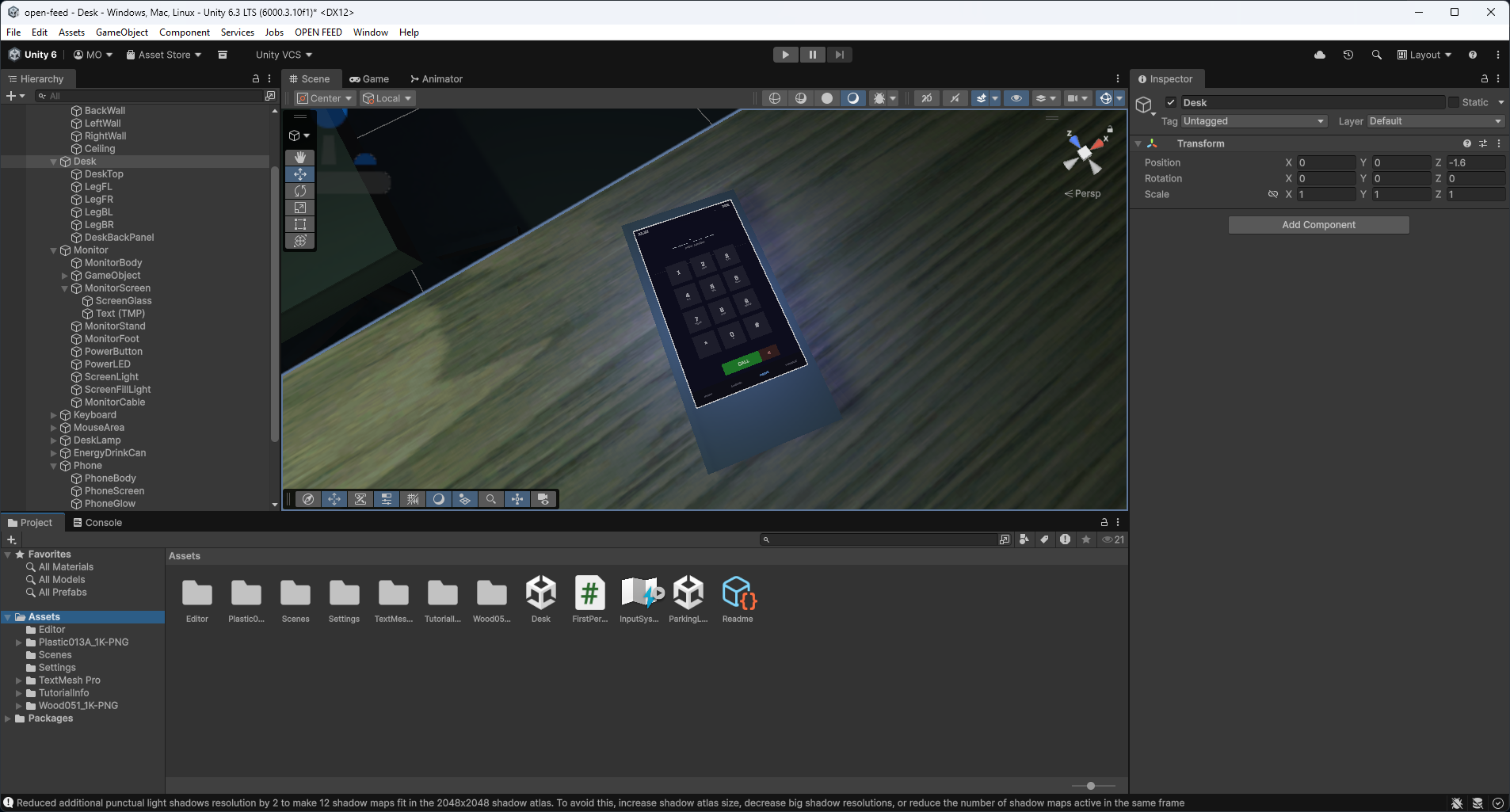Select the Scale tool
This screenshot has width=1510, height=812.
[x=300, y=208]
